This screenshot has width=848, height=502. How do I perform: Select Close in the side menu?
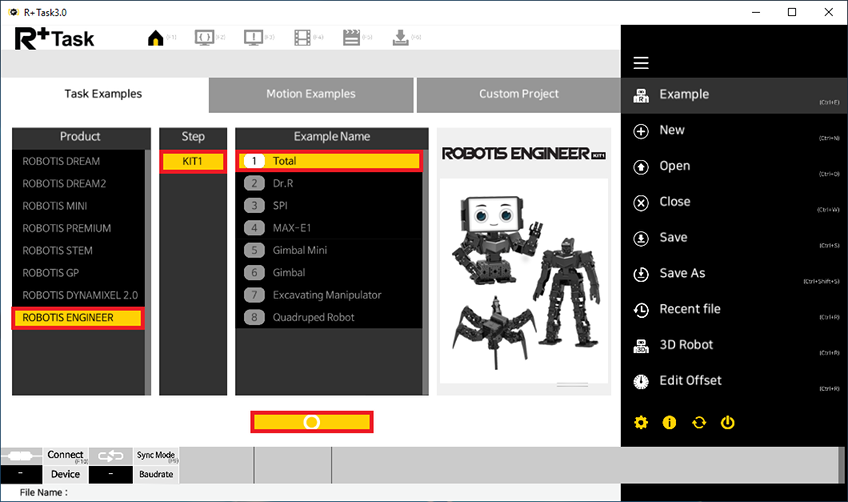(x=734, y=202)
